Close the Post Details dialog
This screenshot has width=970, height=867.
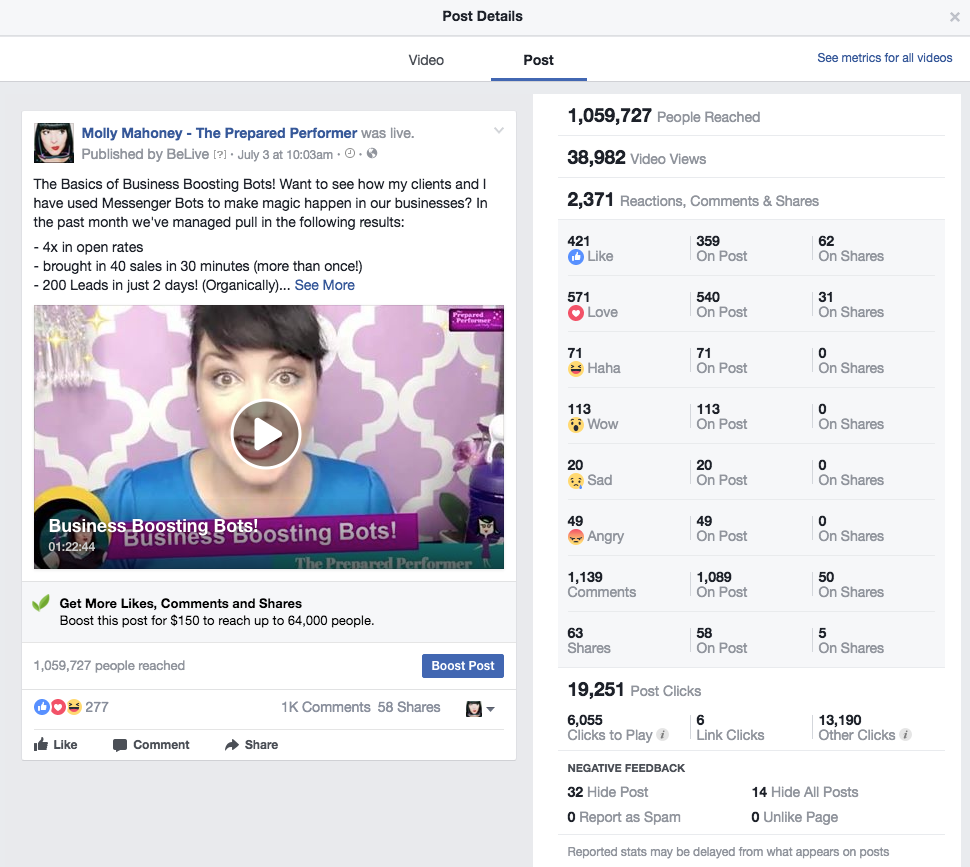pos(955,17)
